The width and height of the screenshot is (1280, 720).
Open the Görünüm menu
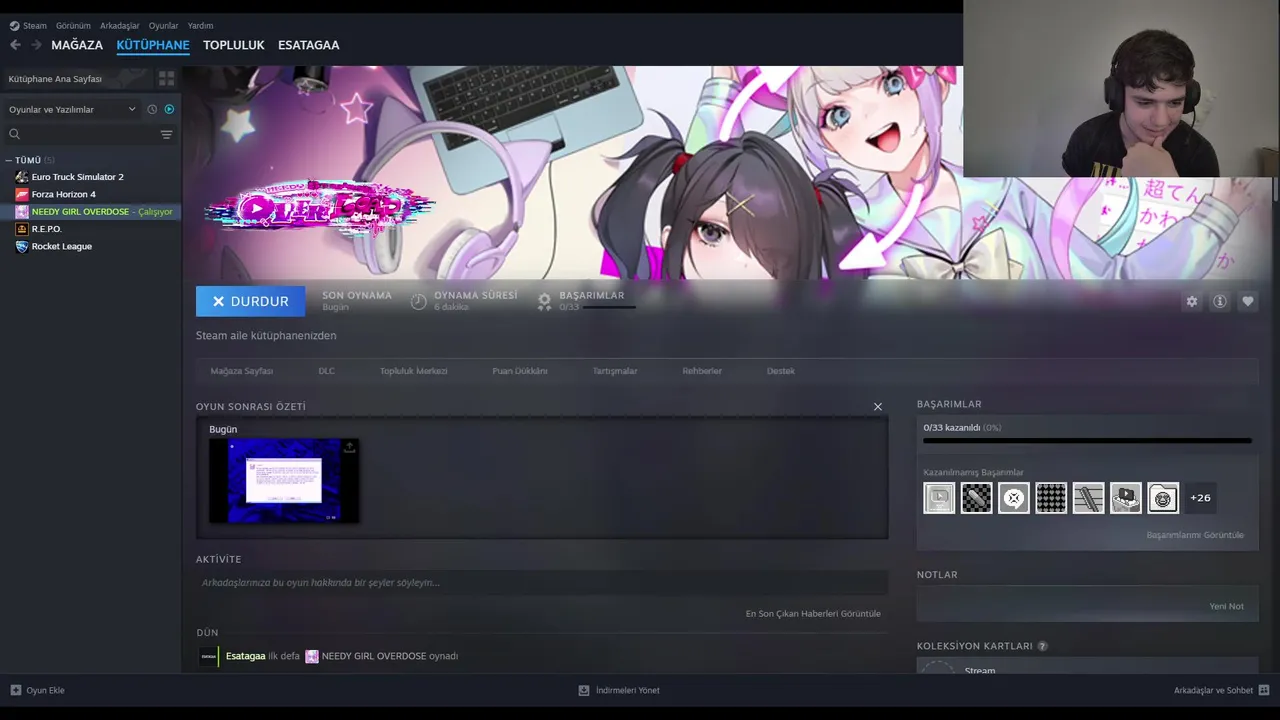(x=73, y=26)
